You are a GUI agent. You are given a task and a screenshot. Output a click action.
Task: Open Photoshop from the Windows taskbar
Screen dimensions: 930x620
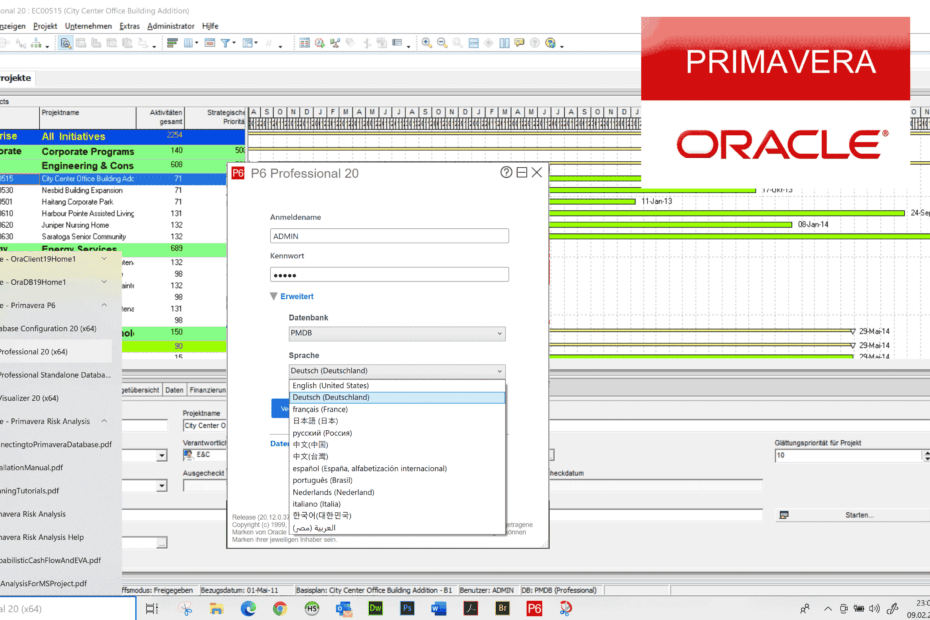tap(407, 608)
